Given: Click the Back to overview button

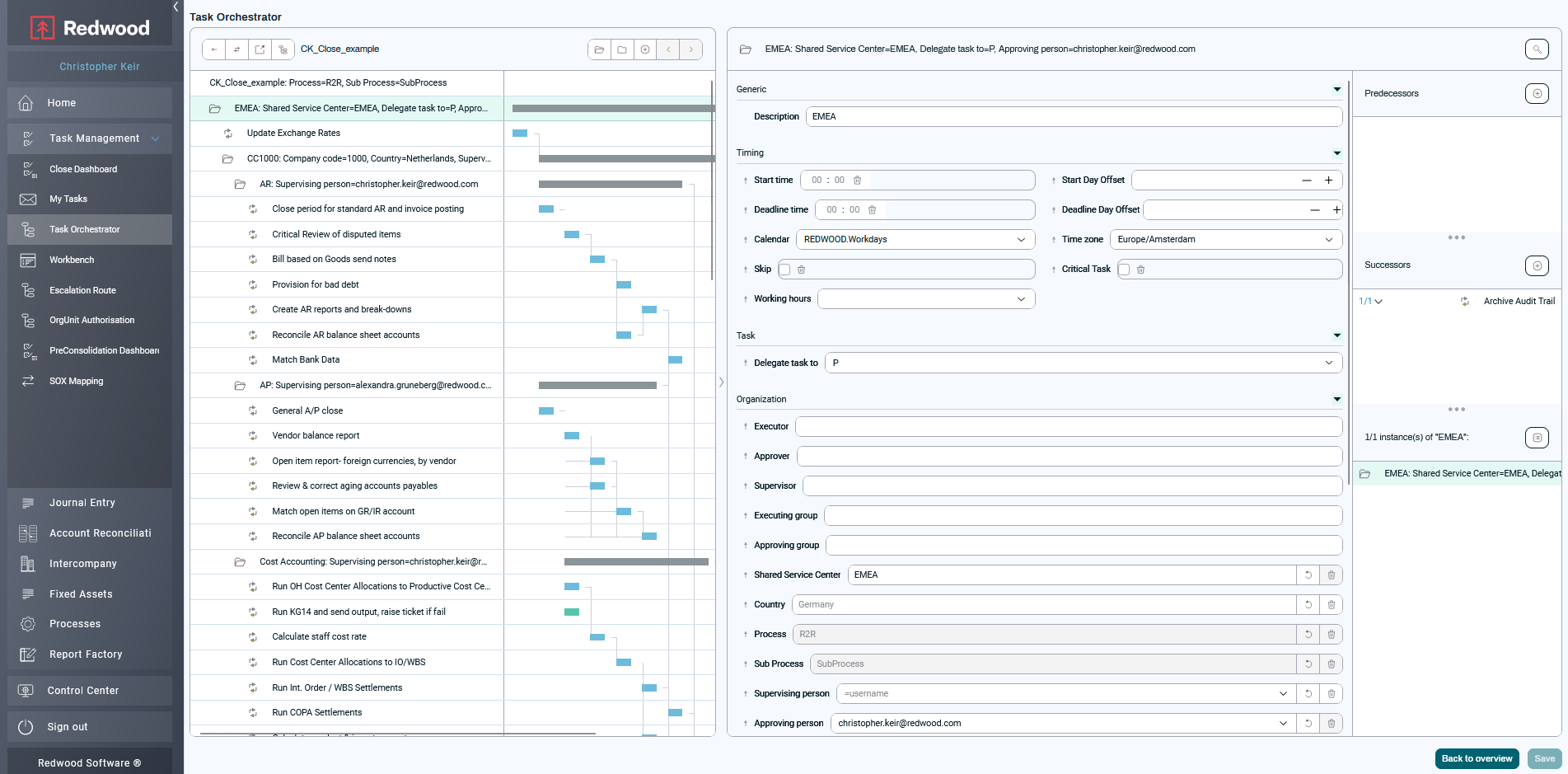Looking at the screenshot, I should [1477, 759].
